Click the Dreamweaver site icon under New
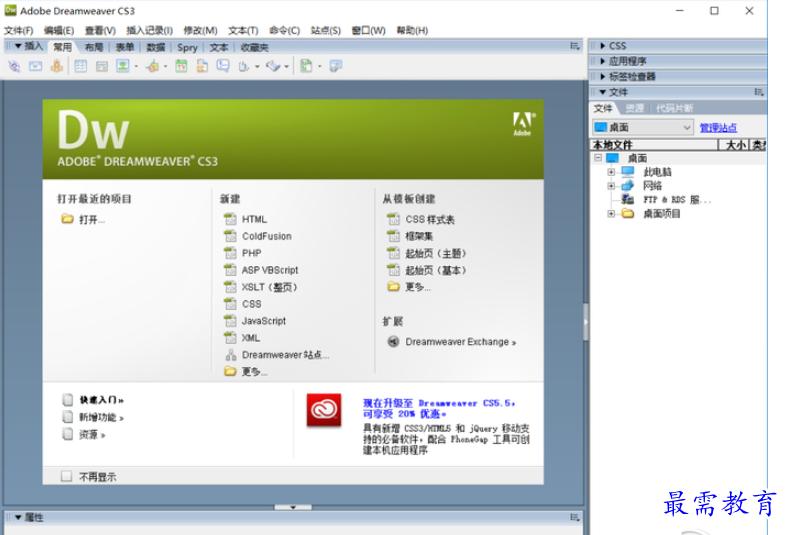 (231, 355)
